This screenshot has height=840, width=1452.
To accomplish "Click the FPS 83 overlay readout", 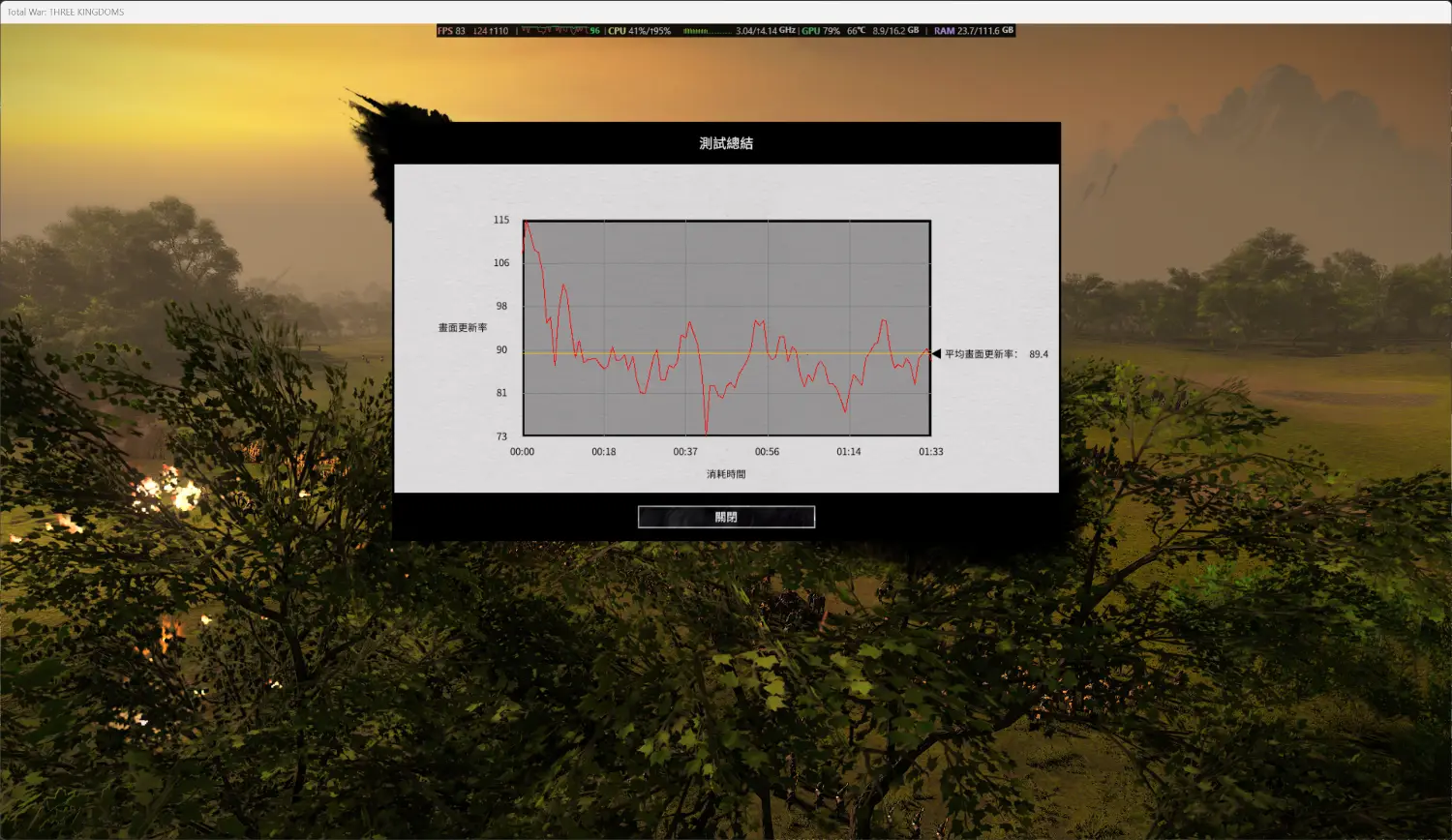I will [x=451, y=31].
